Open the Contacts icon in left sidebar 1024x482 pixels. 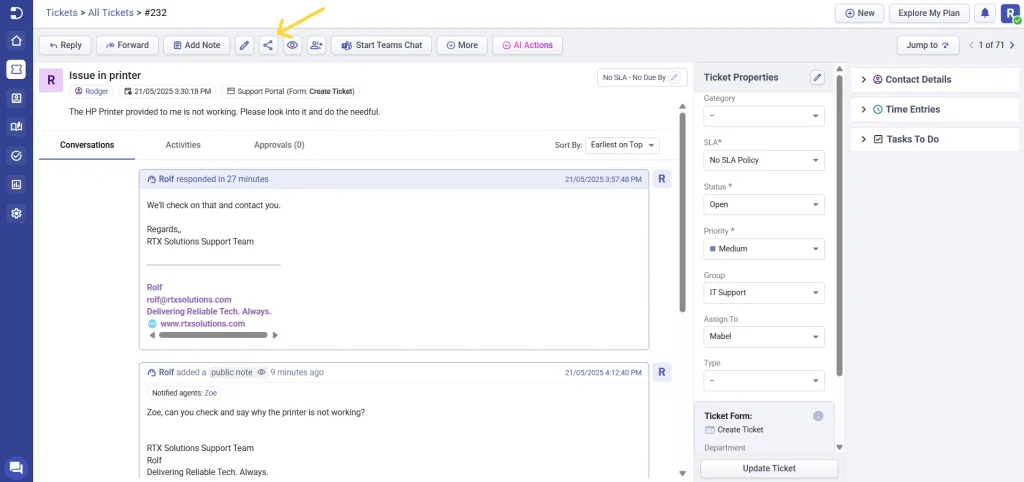pos(16,98)
